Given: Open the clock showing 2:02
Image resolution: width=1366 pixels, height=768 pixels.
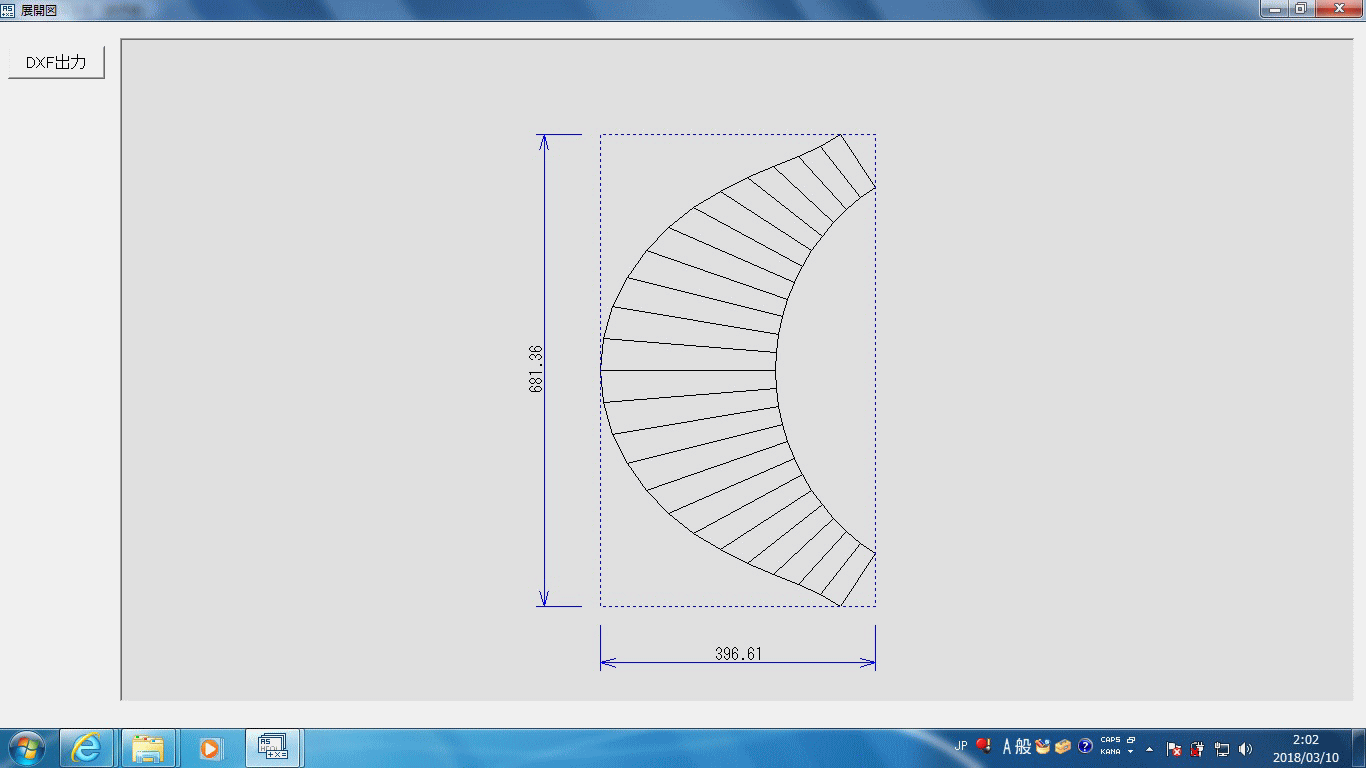Looking at the screenshot, I should tap(1305, 748).
